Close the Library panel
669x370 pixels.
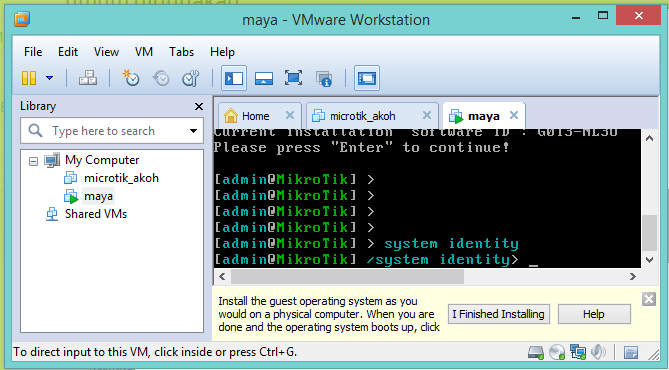tap(199, 106)
